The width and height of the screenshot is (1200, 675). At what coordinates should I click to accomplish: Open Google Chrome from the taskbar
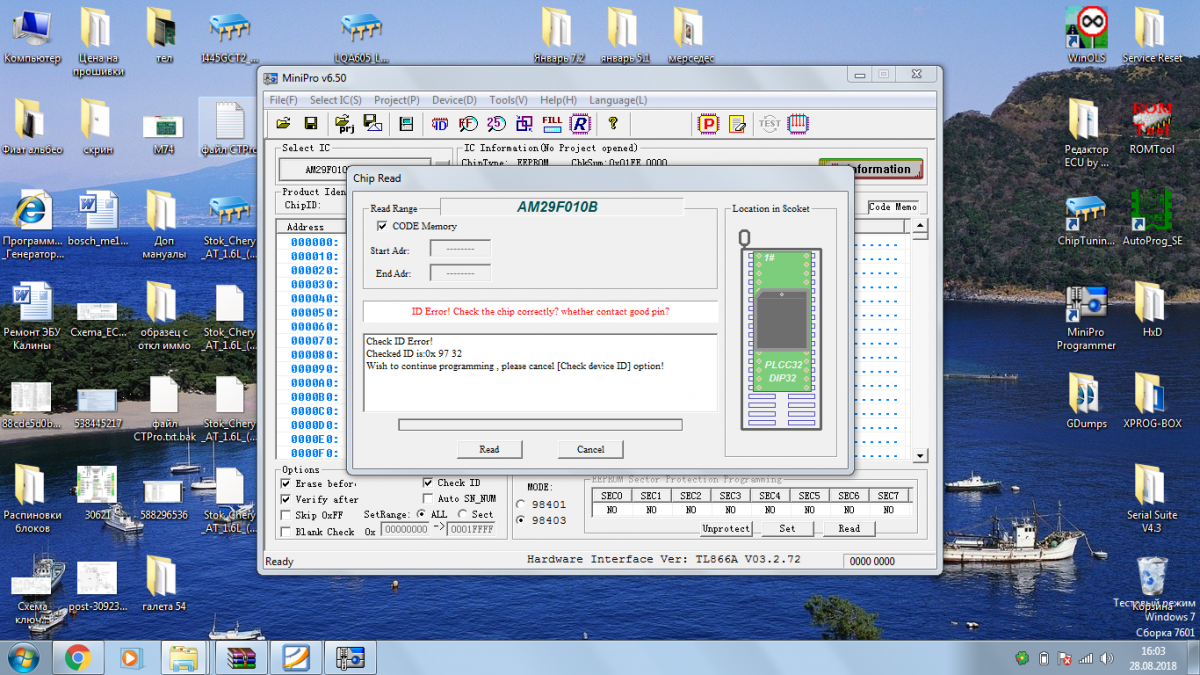pyautogui.click(x=78, y=658)
